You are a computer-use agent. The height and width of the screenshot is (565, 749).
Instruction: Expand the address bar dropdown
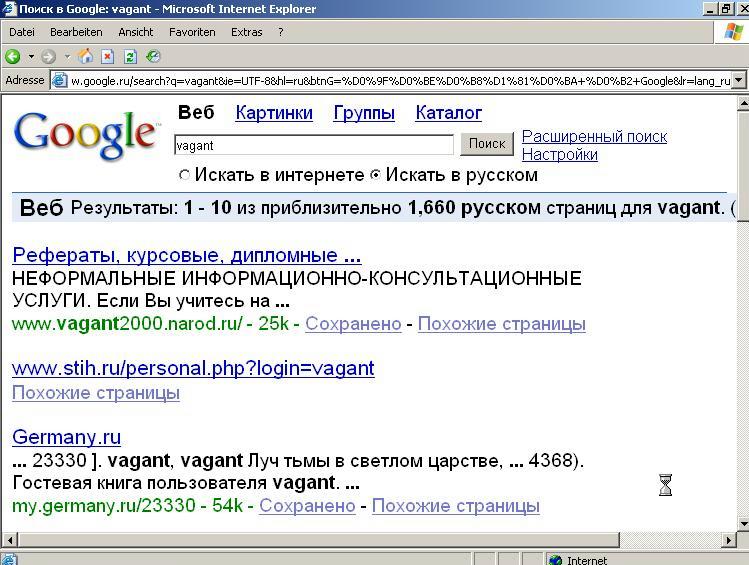739,80
